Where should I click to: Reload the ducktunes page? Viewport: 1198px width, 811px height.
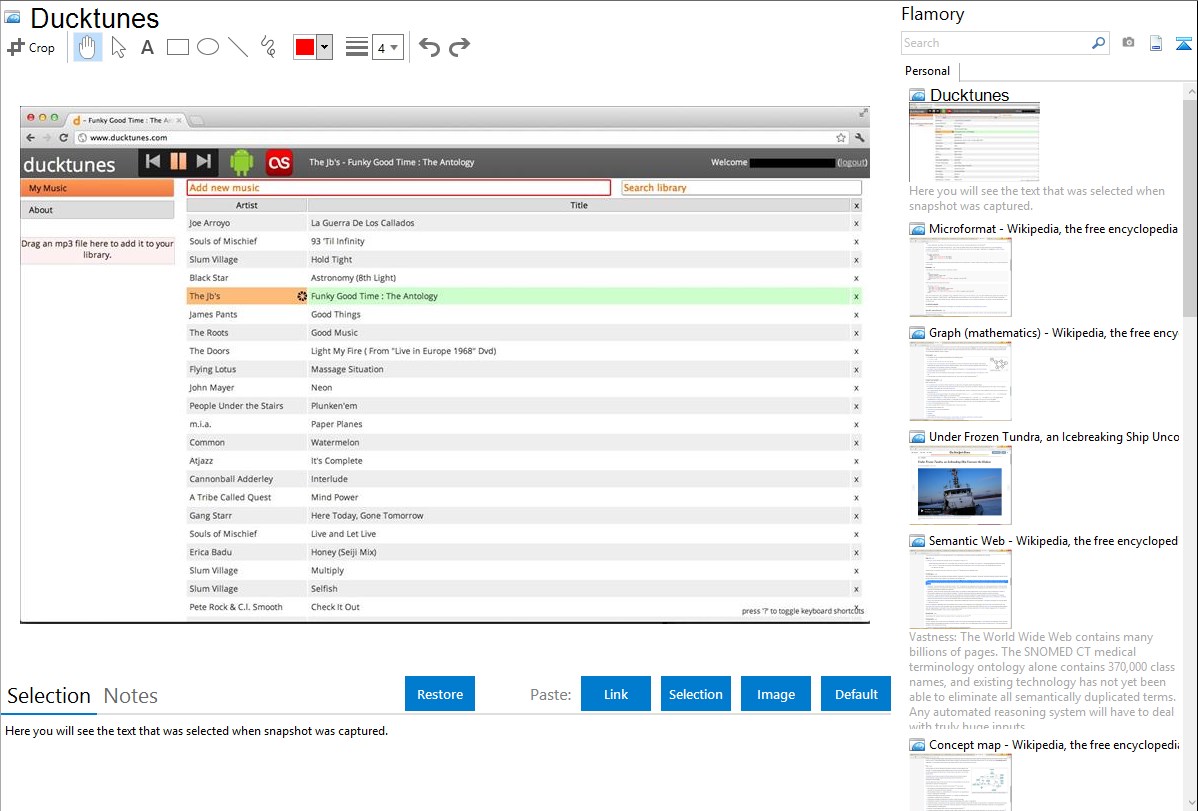point(63,138)
